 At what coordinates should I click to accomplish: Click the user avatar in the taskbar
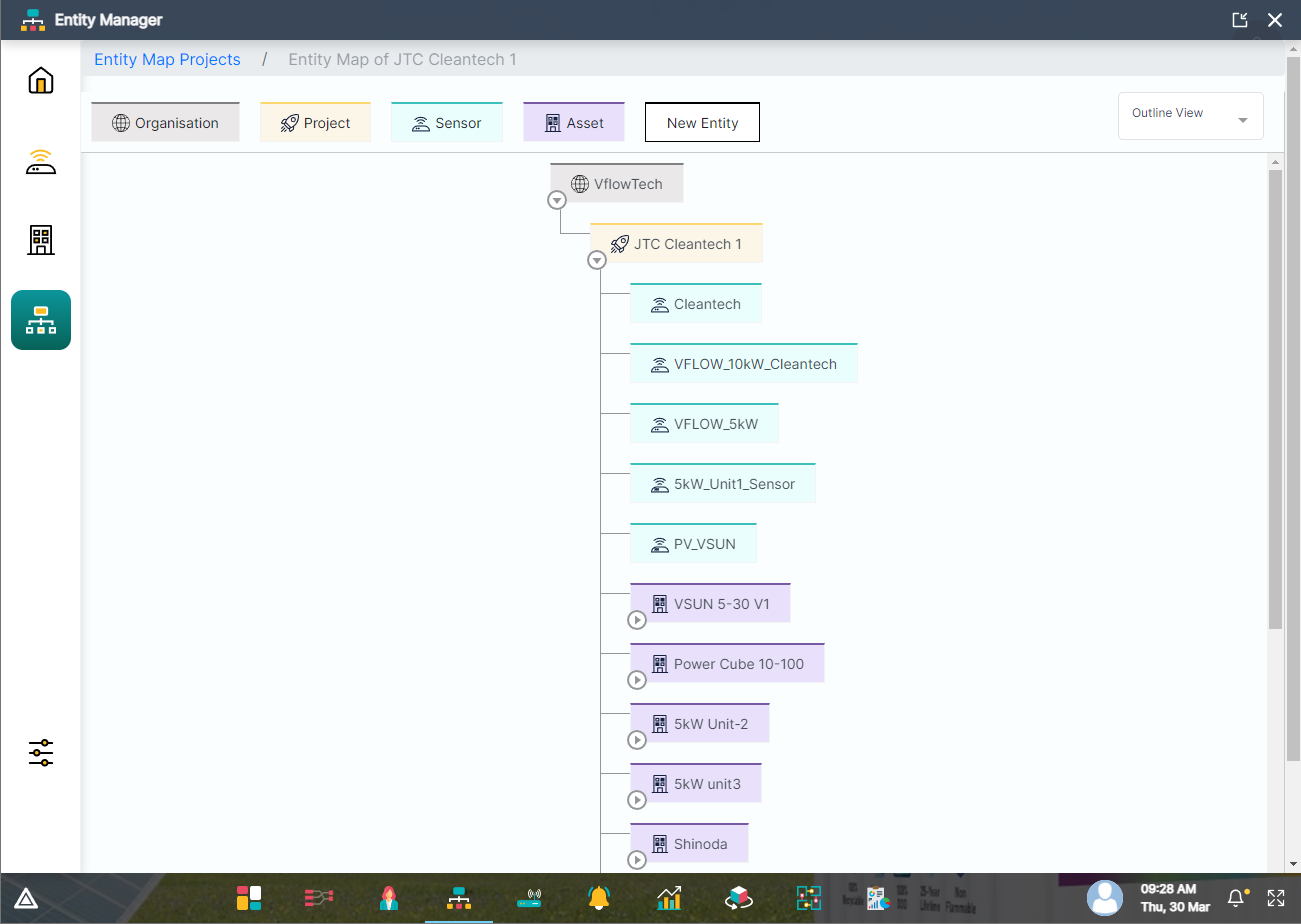(x=1105, y=898)
